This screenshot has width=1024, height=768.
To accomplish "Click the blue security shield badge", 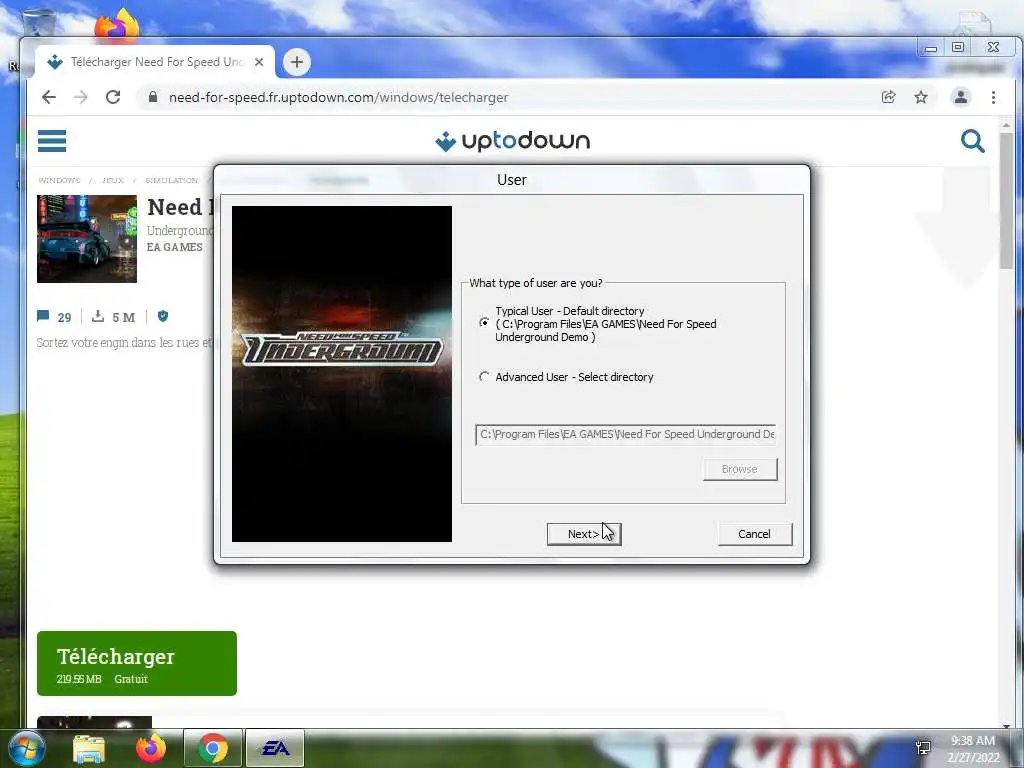I will pyautogui.click(x=163, y=316).
